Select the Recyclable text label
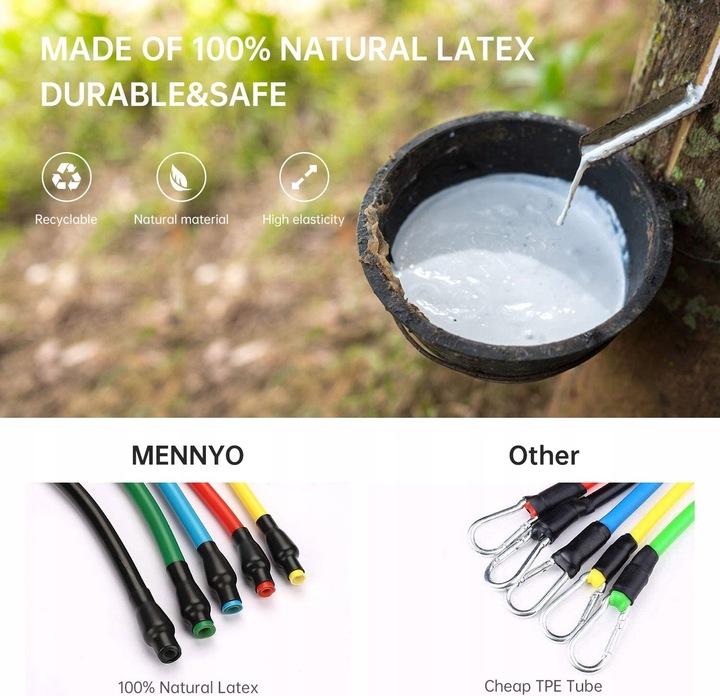This screenshot has width=720, height=696. pyautogui.click(x=66, y=219)
